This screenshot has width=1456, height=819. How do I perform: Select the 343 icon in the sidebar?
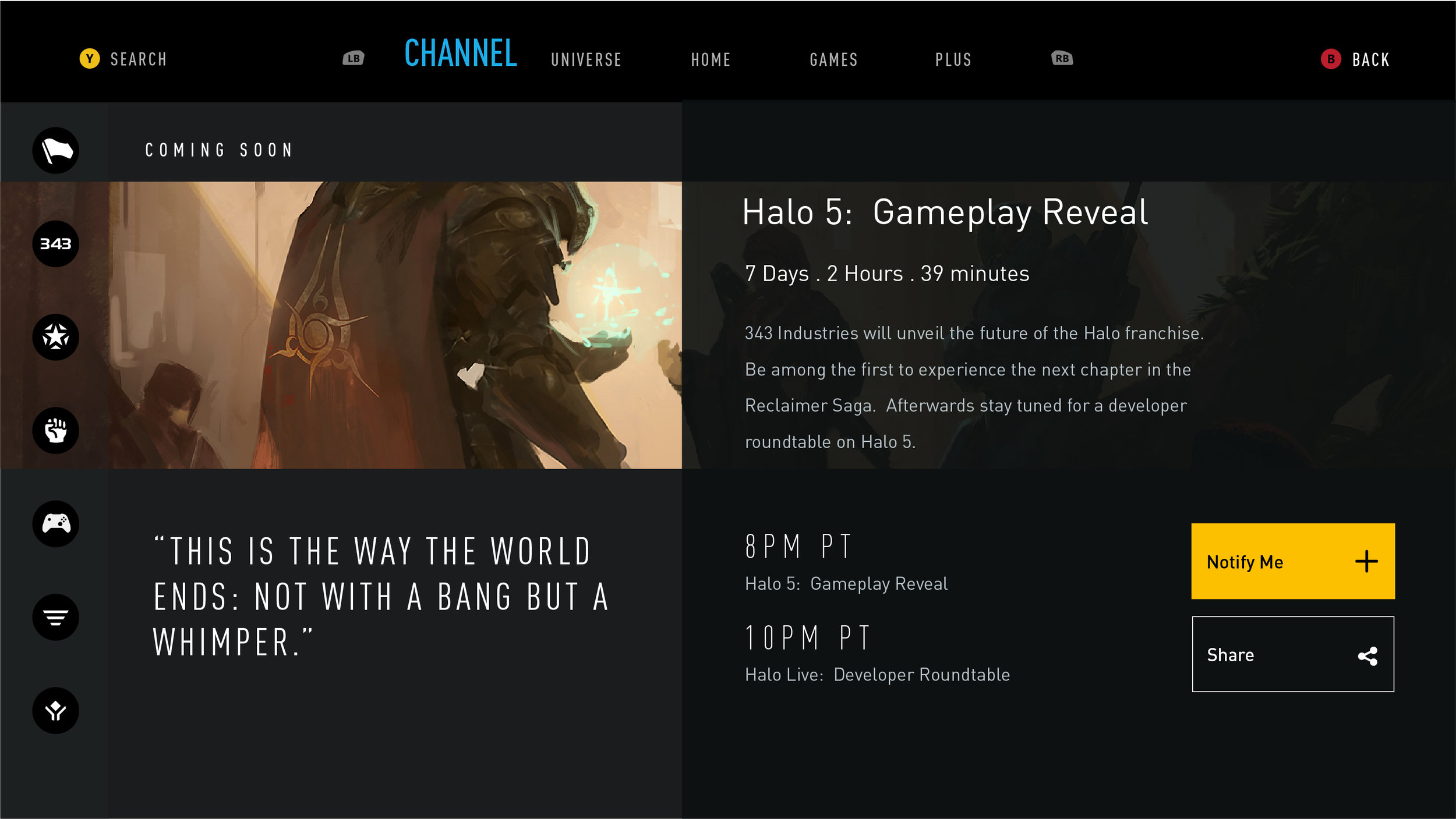[x=55, y=244]
